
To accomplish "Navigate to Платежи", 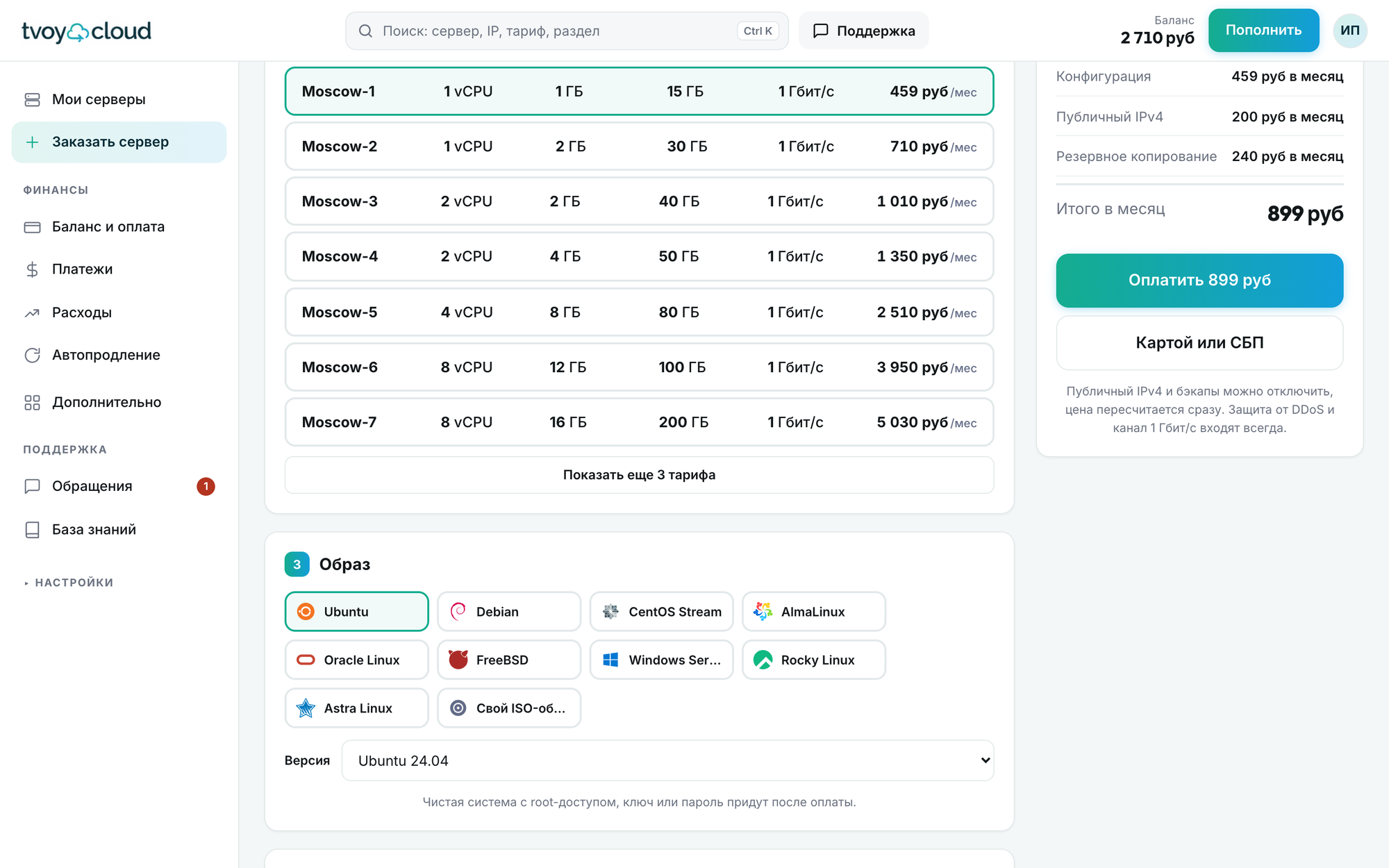I will point(119,269).
